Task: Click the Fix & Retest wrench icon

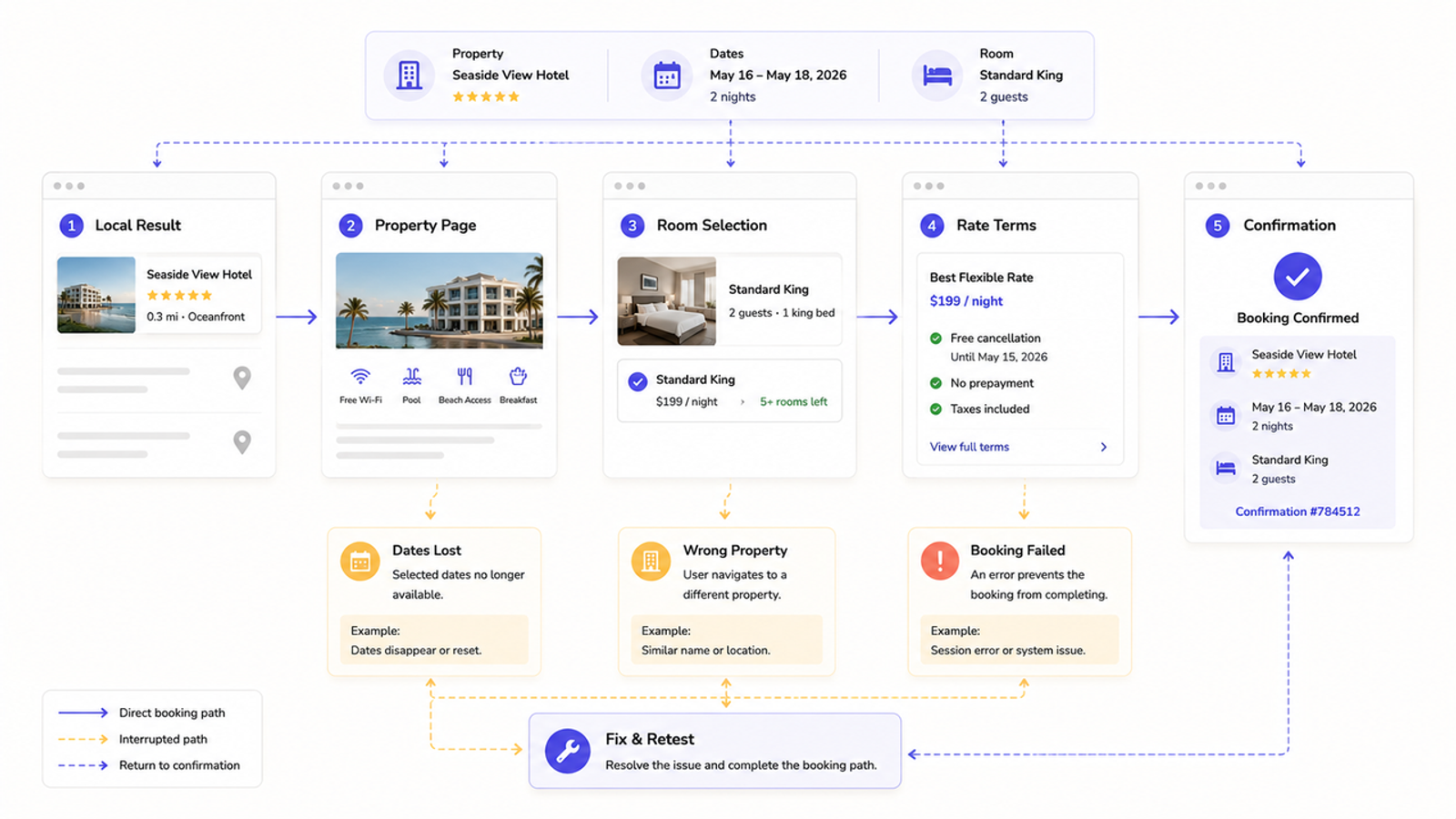Action: click(x=568, y=751)
